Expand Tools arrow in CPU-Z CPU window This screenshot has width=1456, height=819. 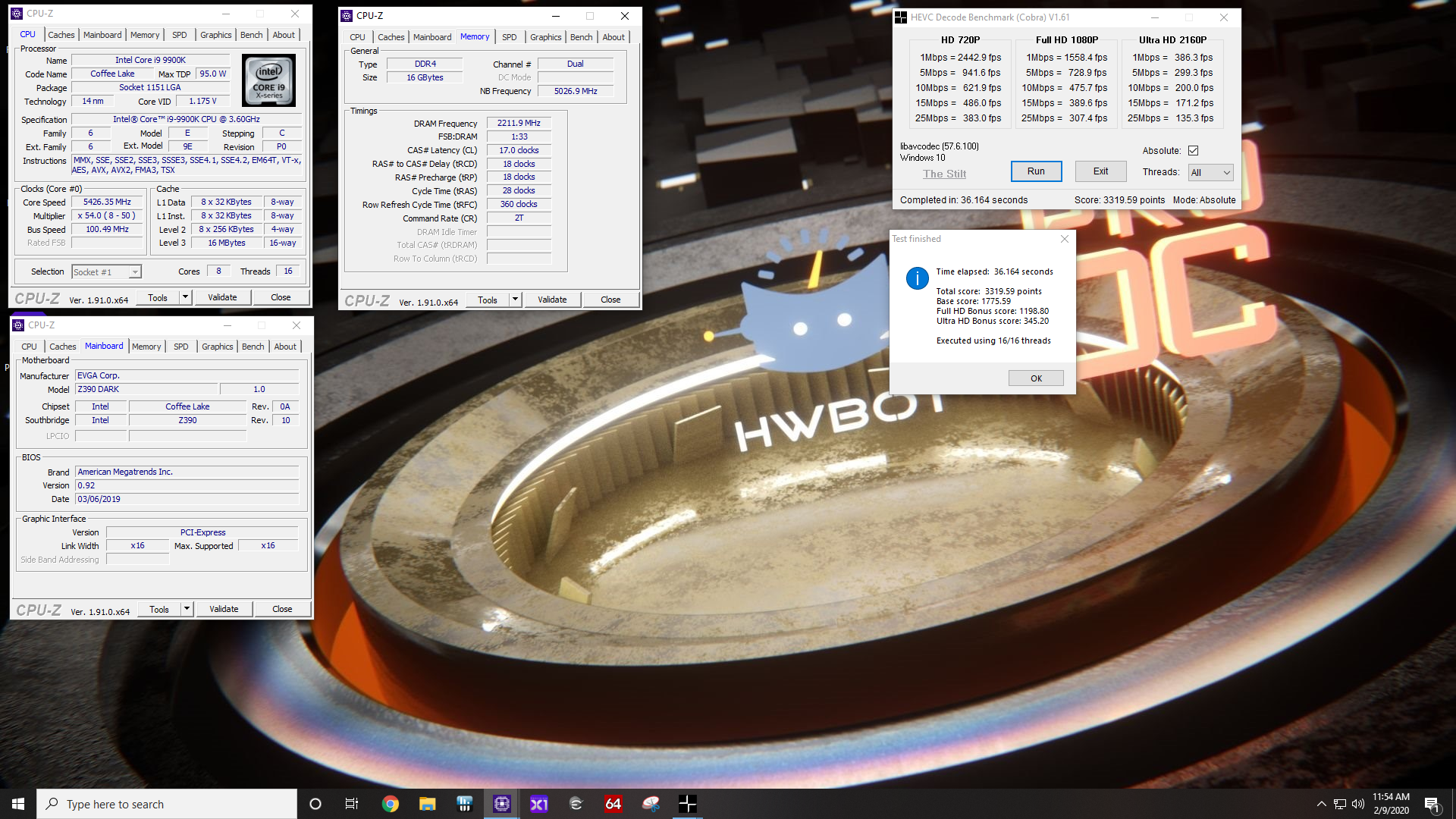tap(185, 297)
